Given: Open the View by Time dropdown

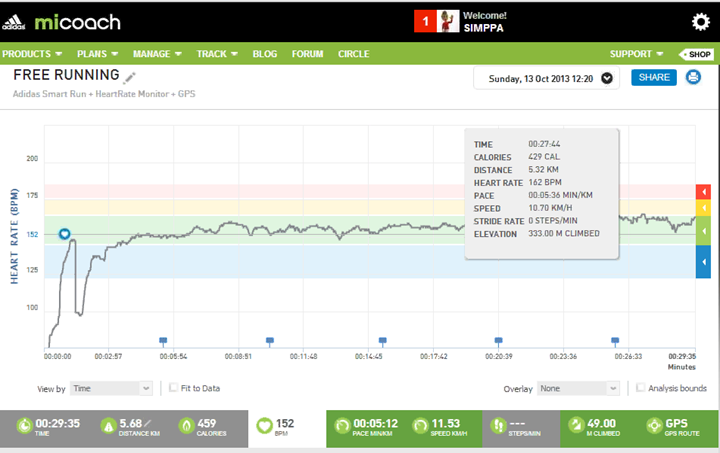Looking at the screenshot, I should [x=111, y=388].
